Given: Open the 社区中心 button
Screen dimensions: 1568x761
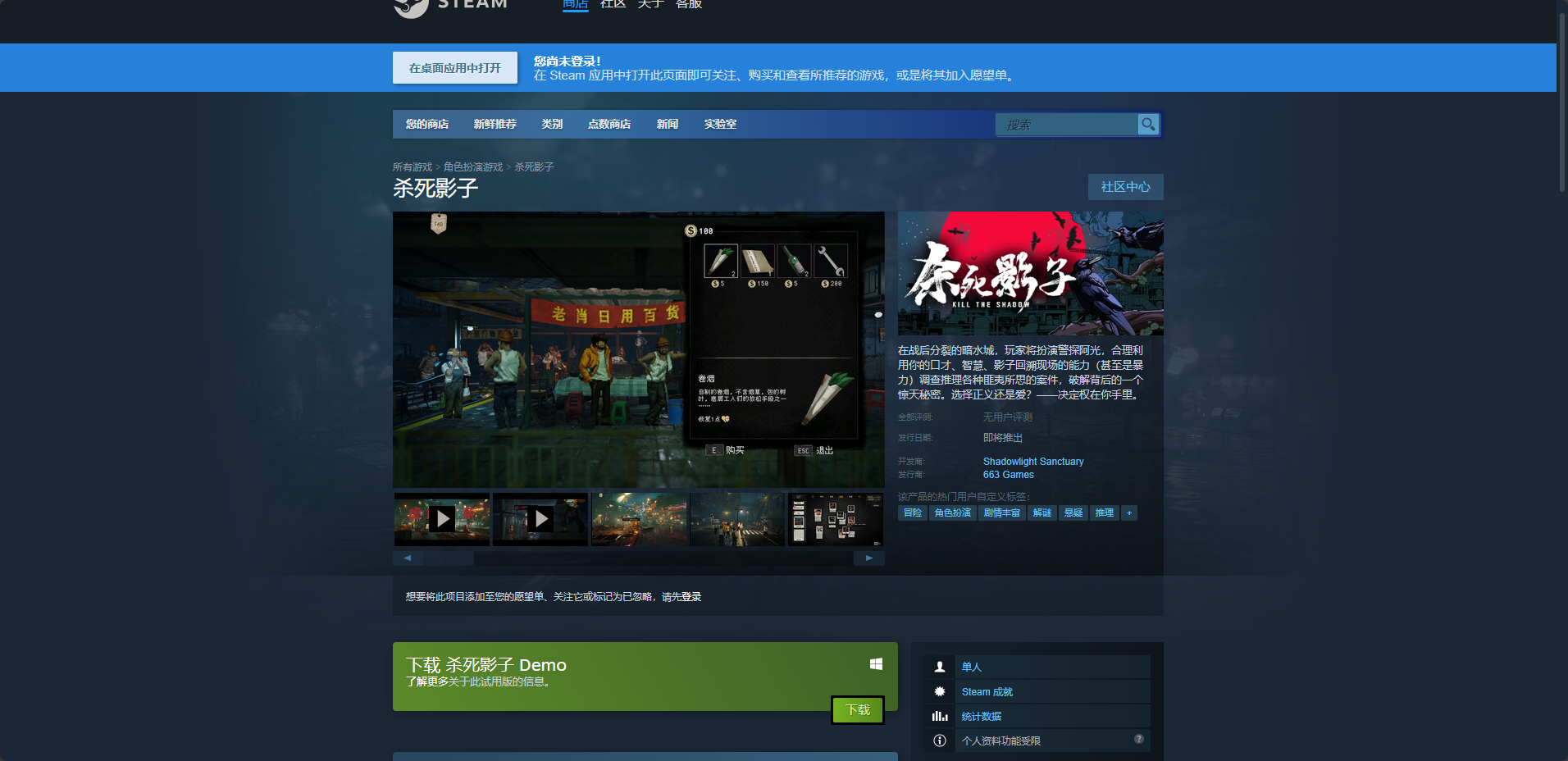Looking at the screenshot, I should click(x=1126, y=187).
